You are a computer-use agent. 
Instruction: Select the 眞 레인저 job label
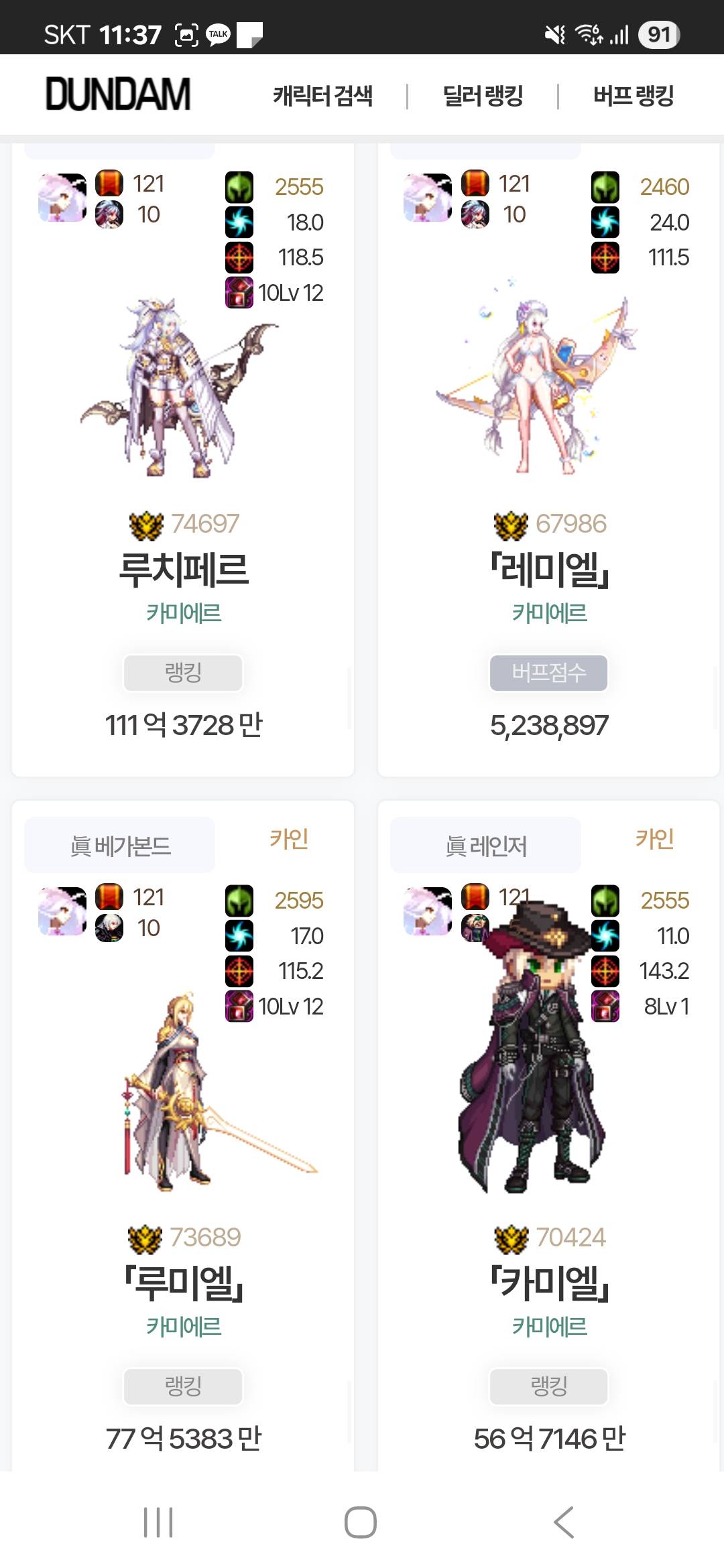tap(486, 846)
